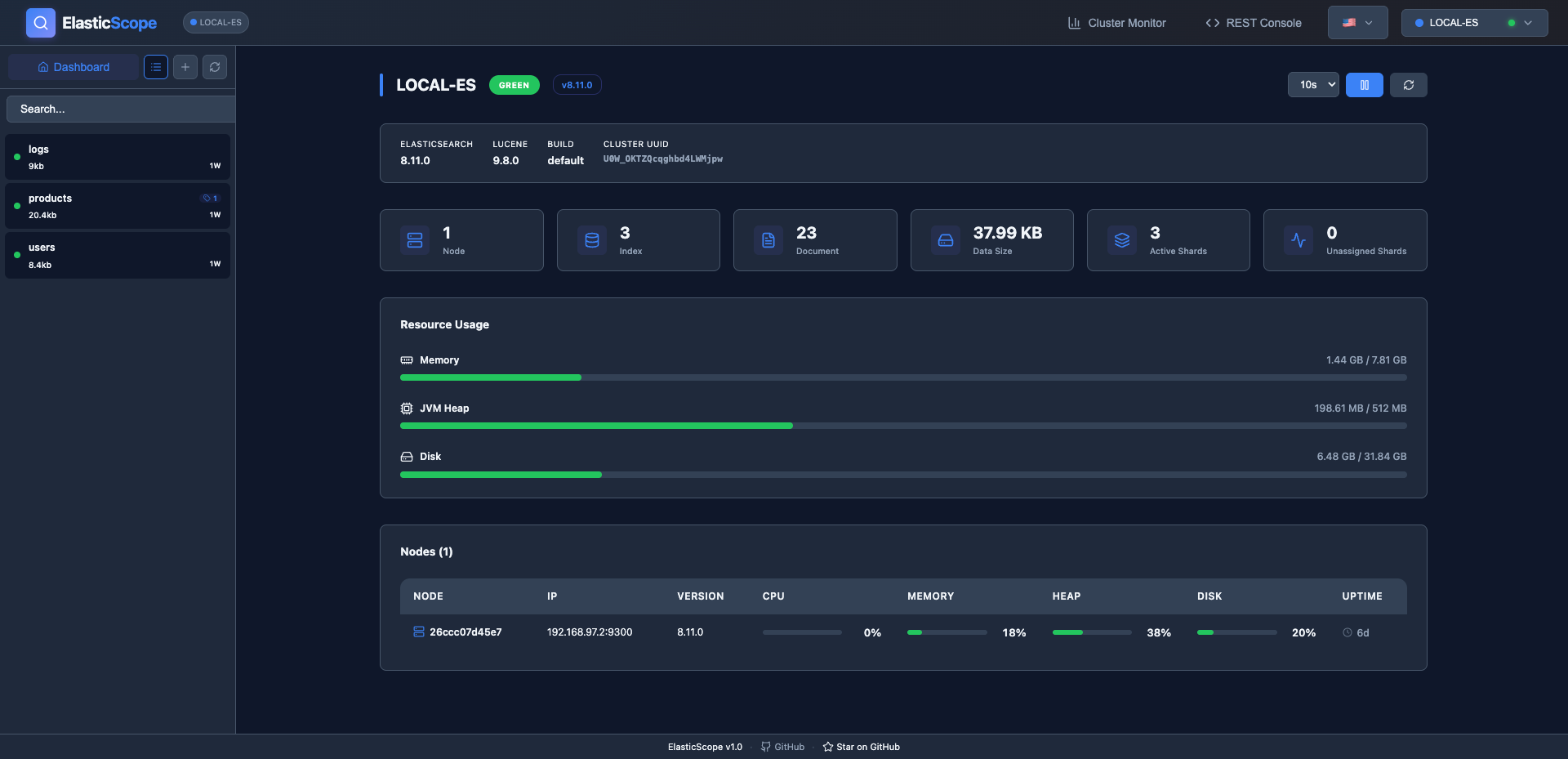
Task: Click the refresh icon next to the pause button
Action: [1408, 85]
